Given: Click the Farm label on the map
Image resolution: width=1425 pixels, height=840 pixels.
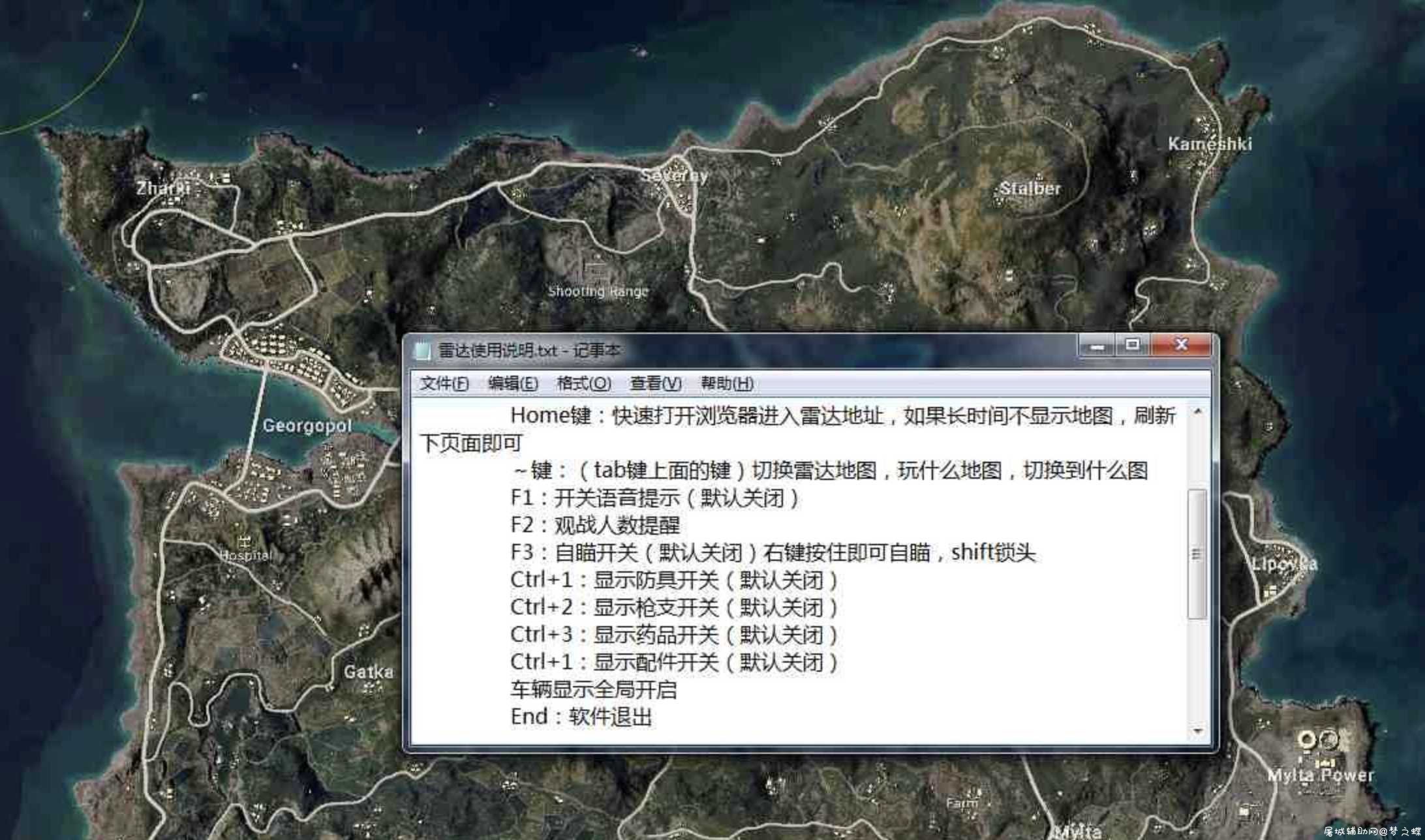Looking at the screenshot, I should [962, 803].
